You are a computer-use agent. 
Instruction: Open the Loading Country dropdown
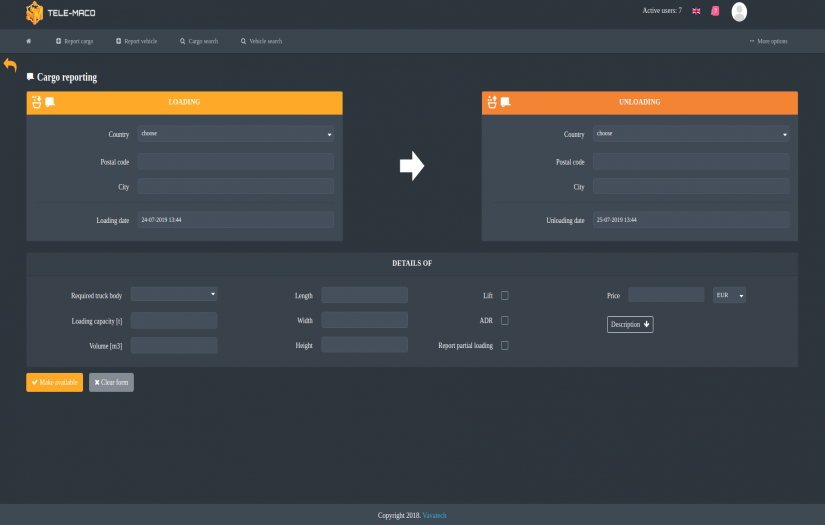tap(236, 134)
